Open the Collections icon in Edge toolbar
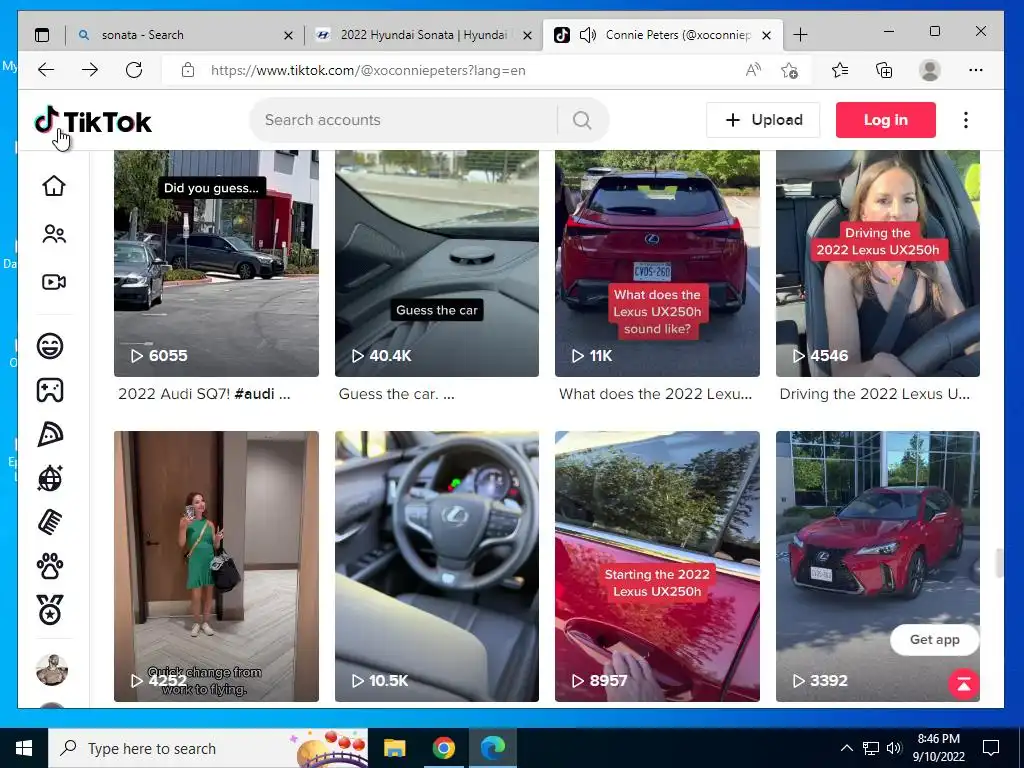 point(884,70)
